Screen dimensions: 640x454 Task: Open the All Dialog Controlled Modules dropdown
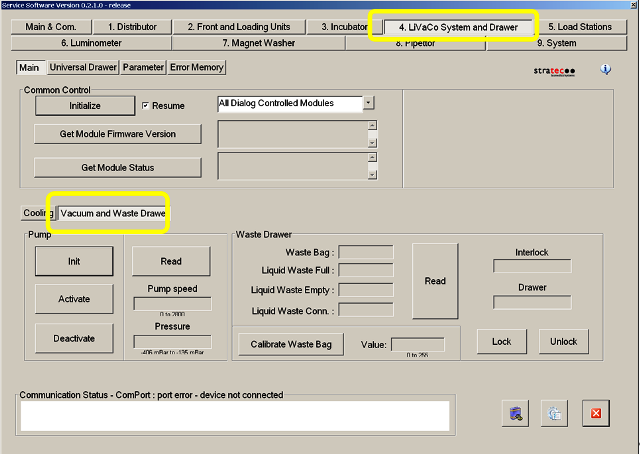368,103
